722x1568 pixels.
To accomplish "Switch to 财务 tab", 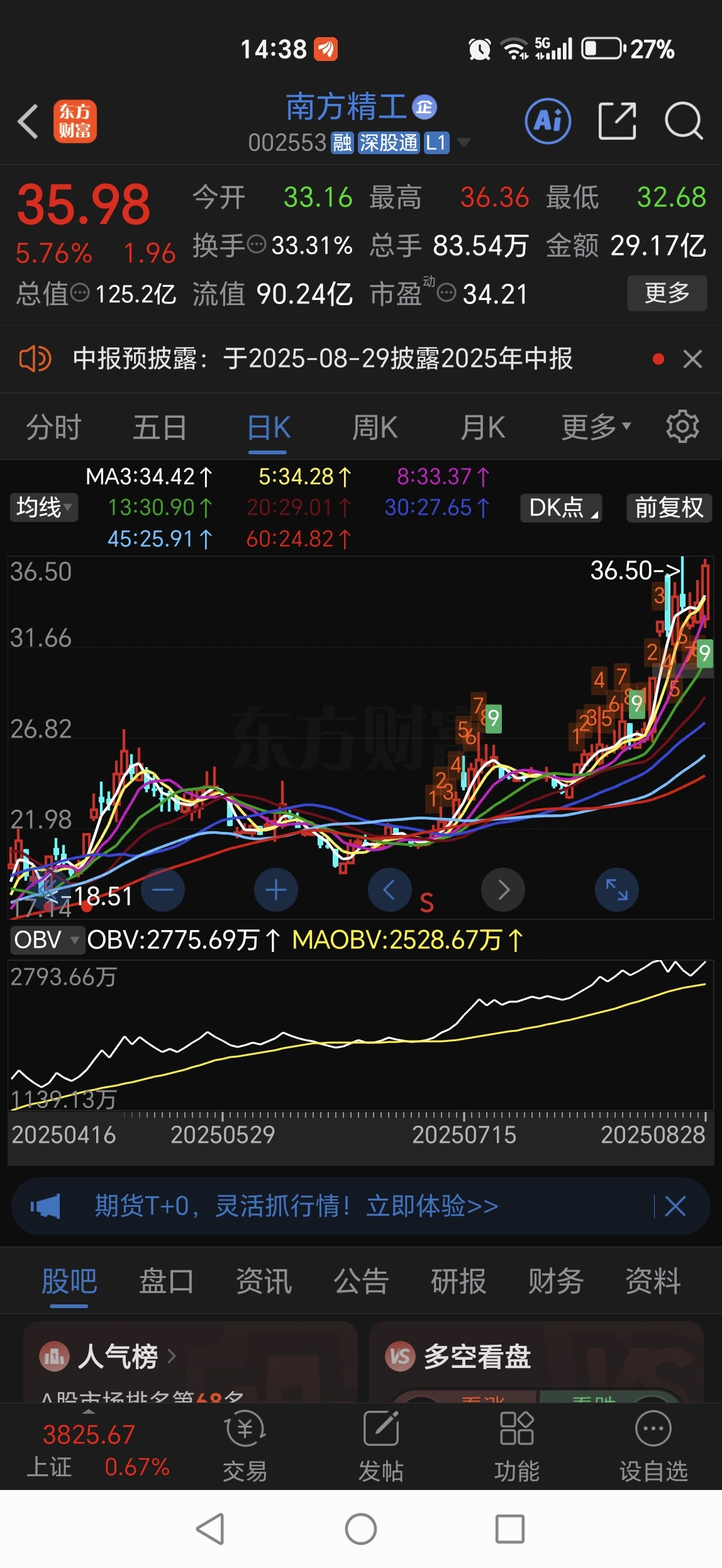I will click(556, 1281).
